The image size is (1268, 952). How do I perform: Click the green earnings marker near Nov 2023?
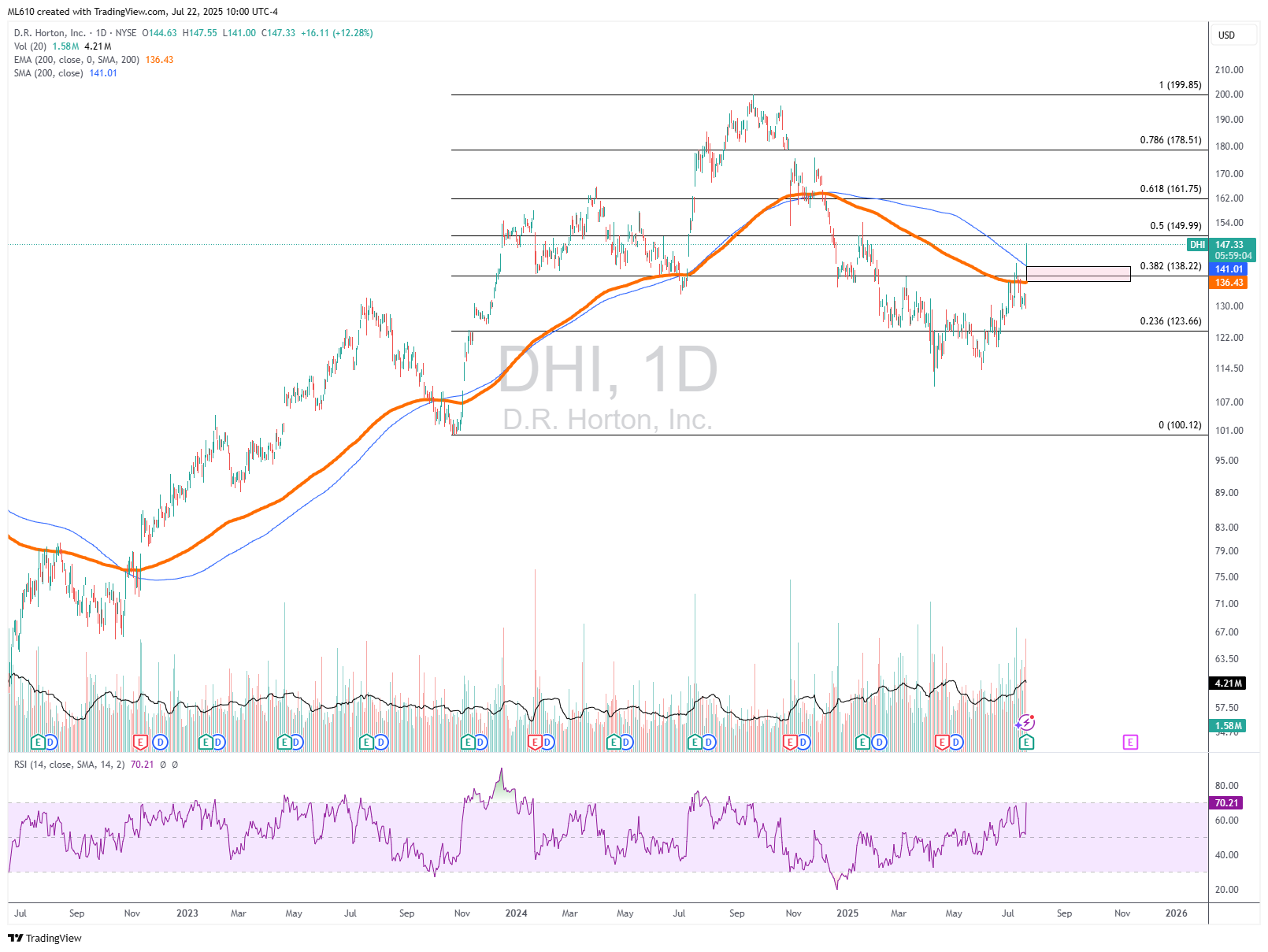tap(469, 742)
